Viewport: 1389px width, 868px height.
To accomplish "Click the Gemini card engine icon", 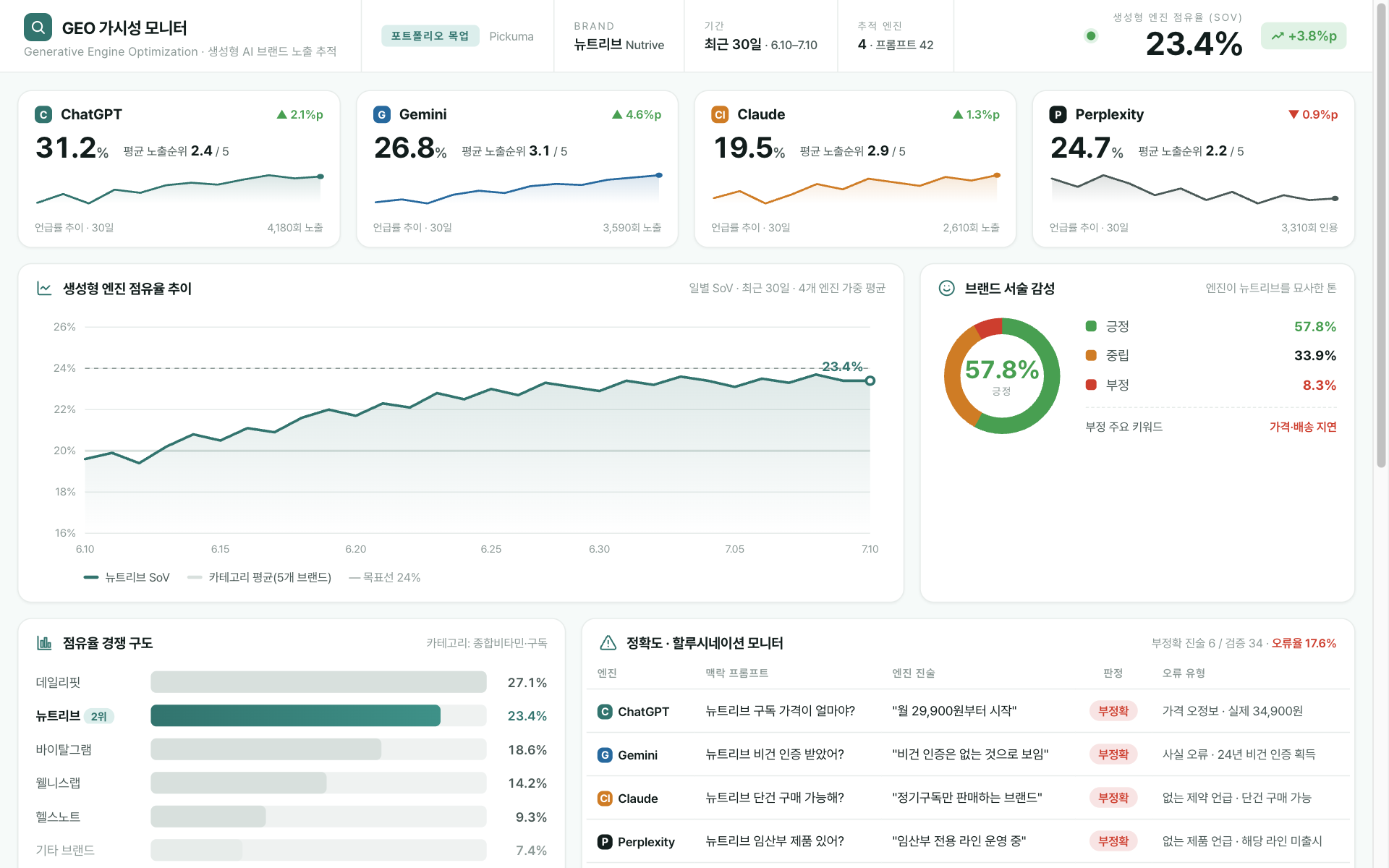I will point(381,114).
